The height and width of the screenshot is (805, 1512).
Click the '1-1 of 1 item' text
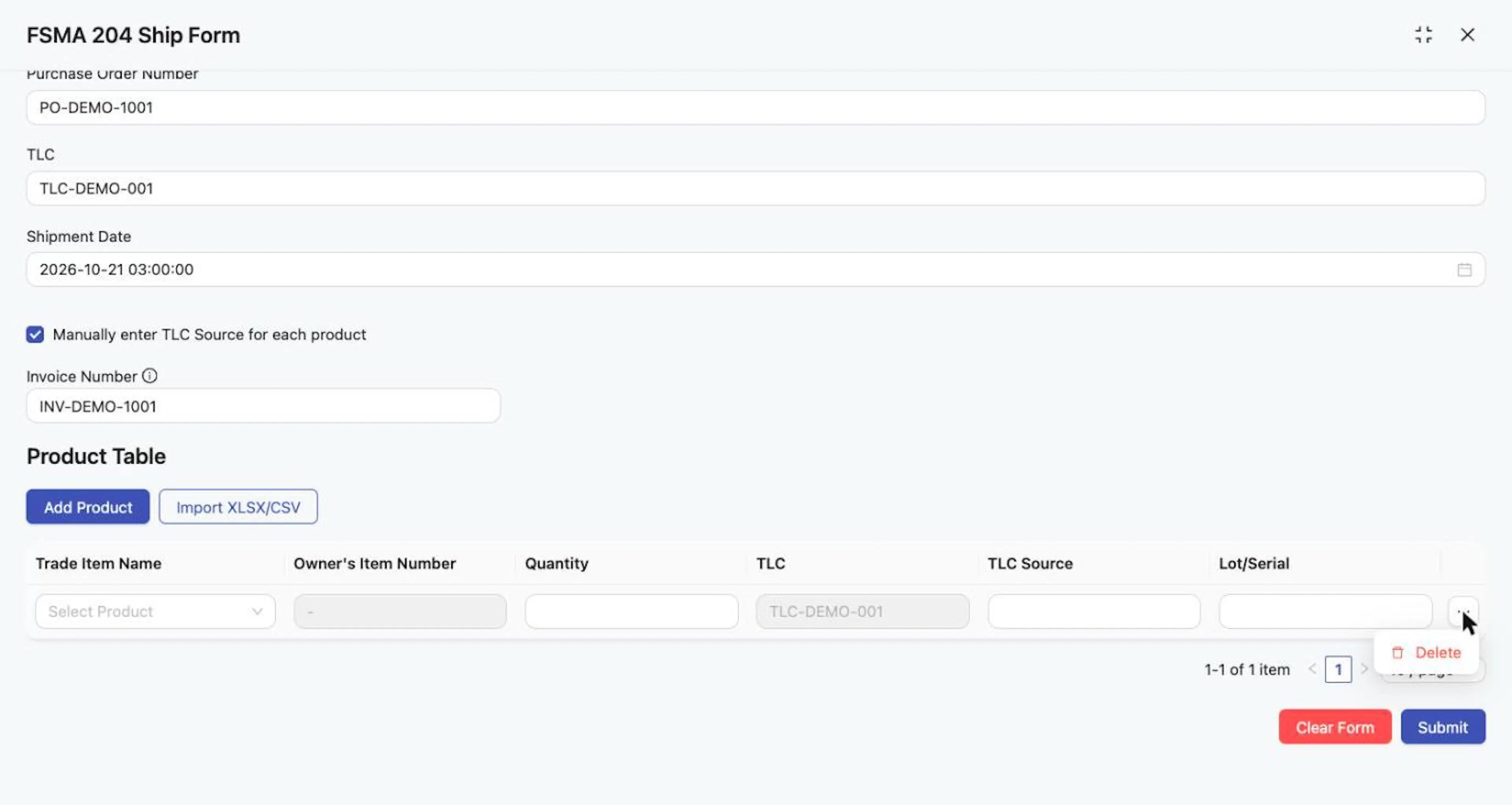click(x=1247, y=670)
